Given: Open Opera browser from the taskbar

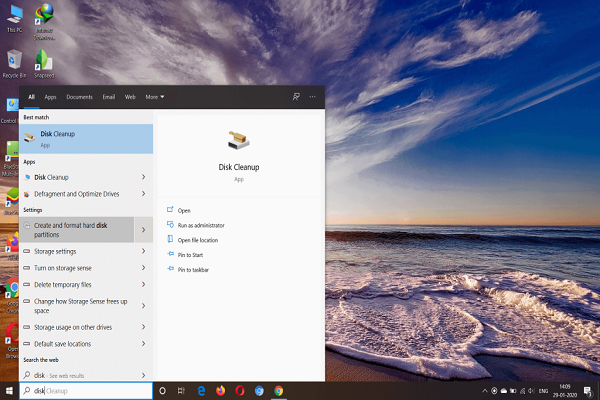Looking at the screenshot, I should click(x=240, y=390).
